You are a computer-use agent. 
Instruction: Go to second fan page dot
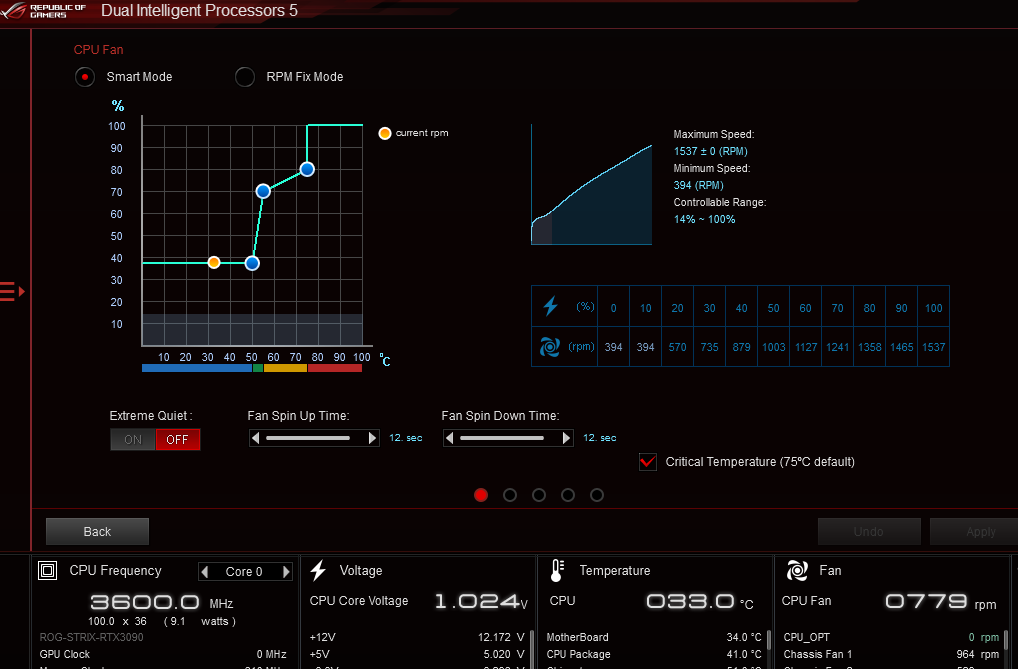point(510,495)
